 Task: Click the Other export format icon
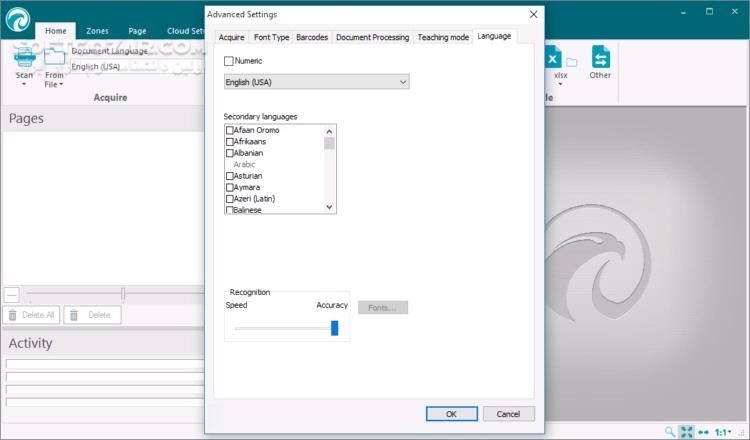click(x=600, y=56)
